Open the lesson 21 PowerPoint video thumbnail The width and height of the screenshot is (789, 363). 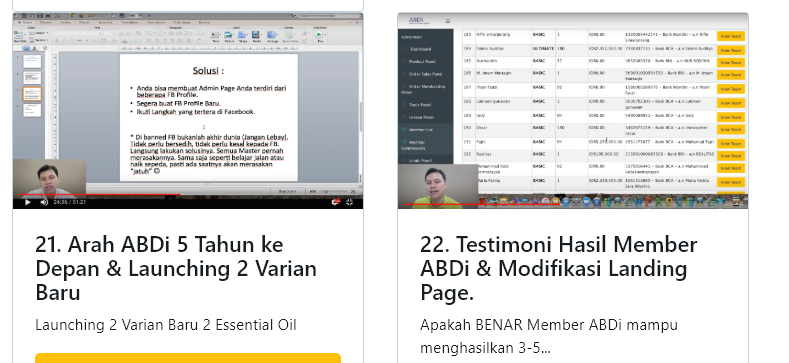click(x=188, y=111)
